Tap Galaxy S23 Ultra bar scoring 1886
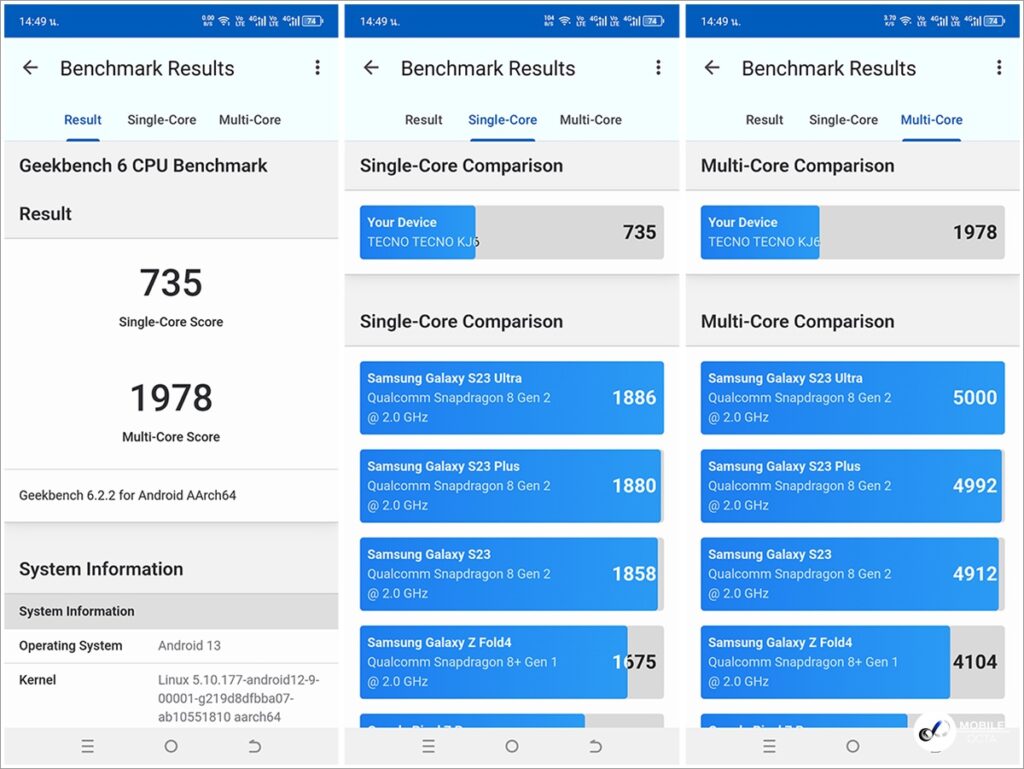 coord(512,398)
